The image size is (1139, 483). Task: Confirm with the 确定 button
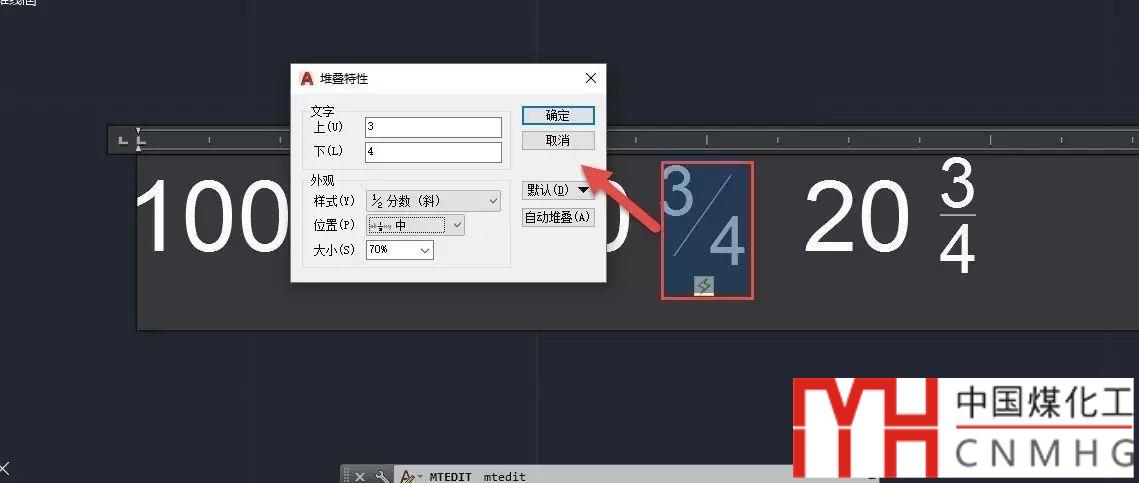pyautogui.click(x=558, y=115)
